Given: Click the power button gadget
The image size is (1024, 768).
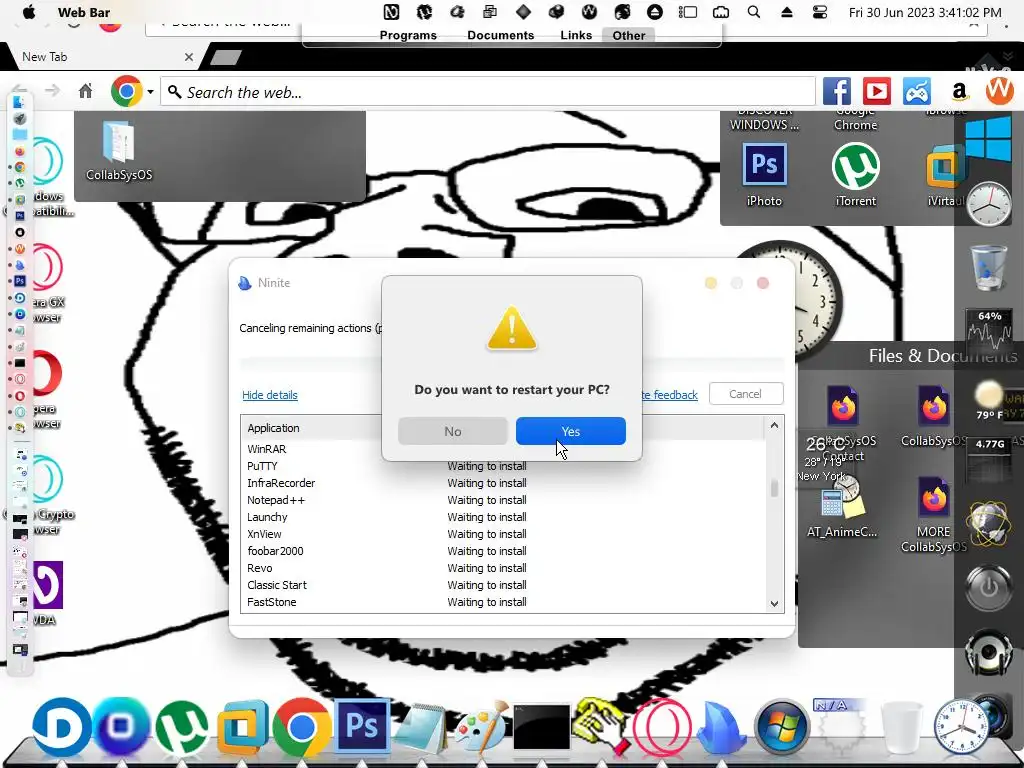Looking at the screenshot, I should coord(989,588).
